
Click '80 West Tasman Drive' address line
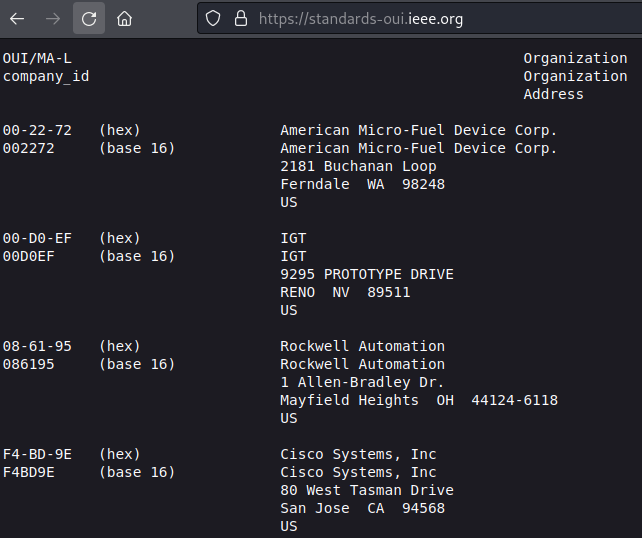click(x=367, y=491)
